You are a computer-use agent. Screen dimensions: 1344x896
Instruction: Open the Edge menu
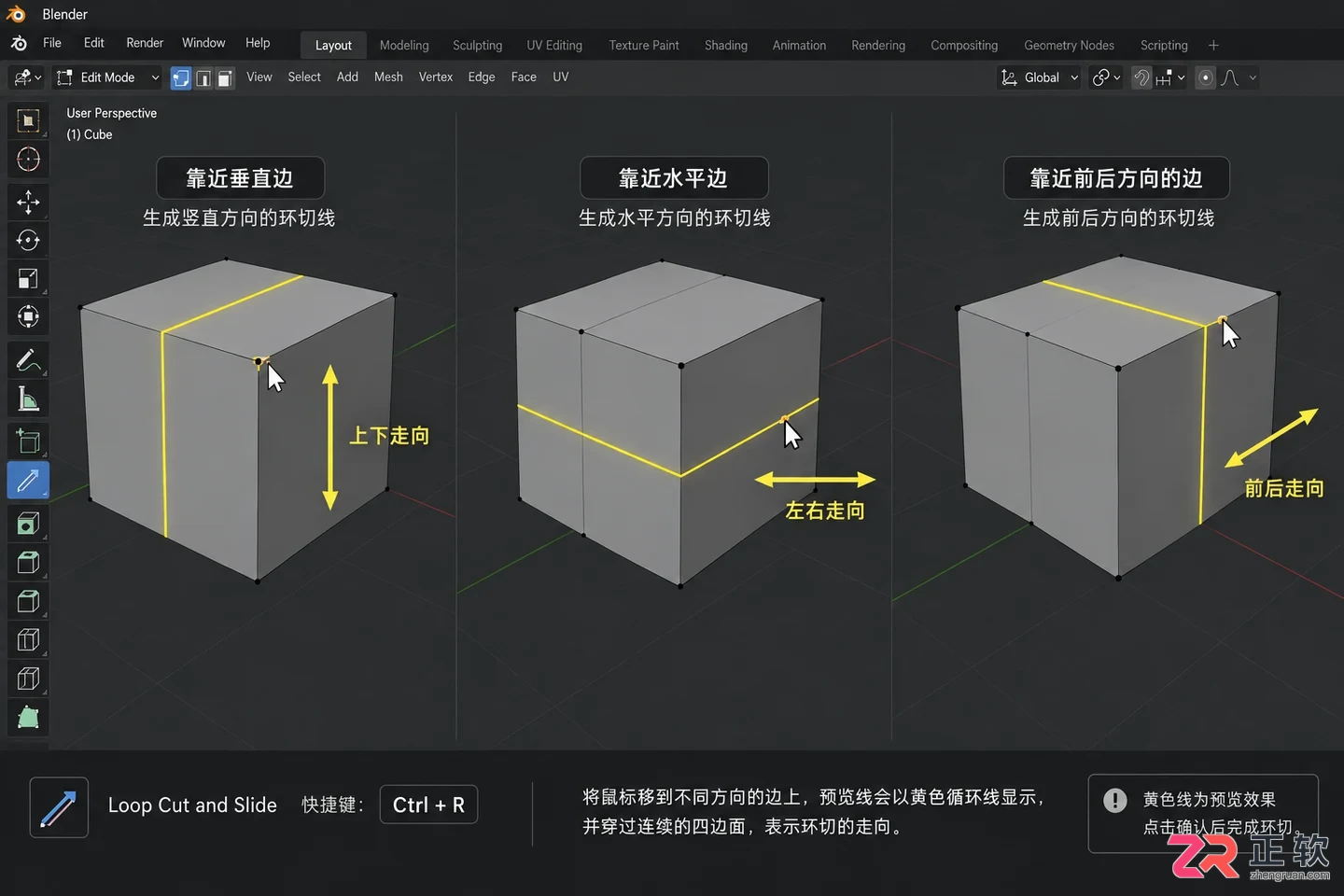point(482,77)
